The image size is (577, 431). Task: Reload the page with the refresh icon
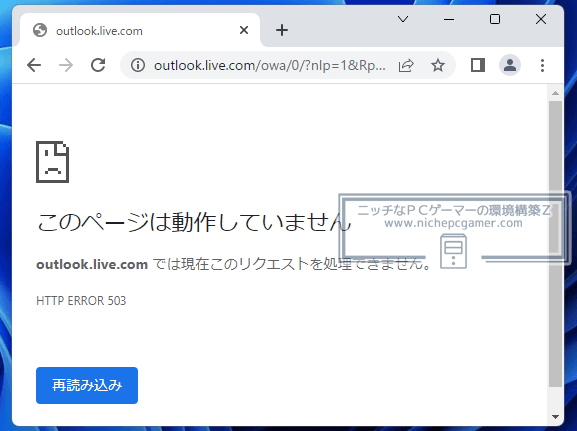click(x=98, y=65)
